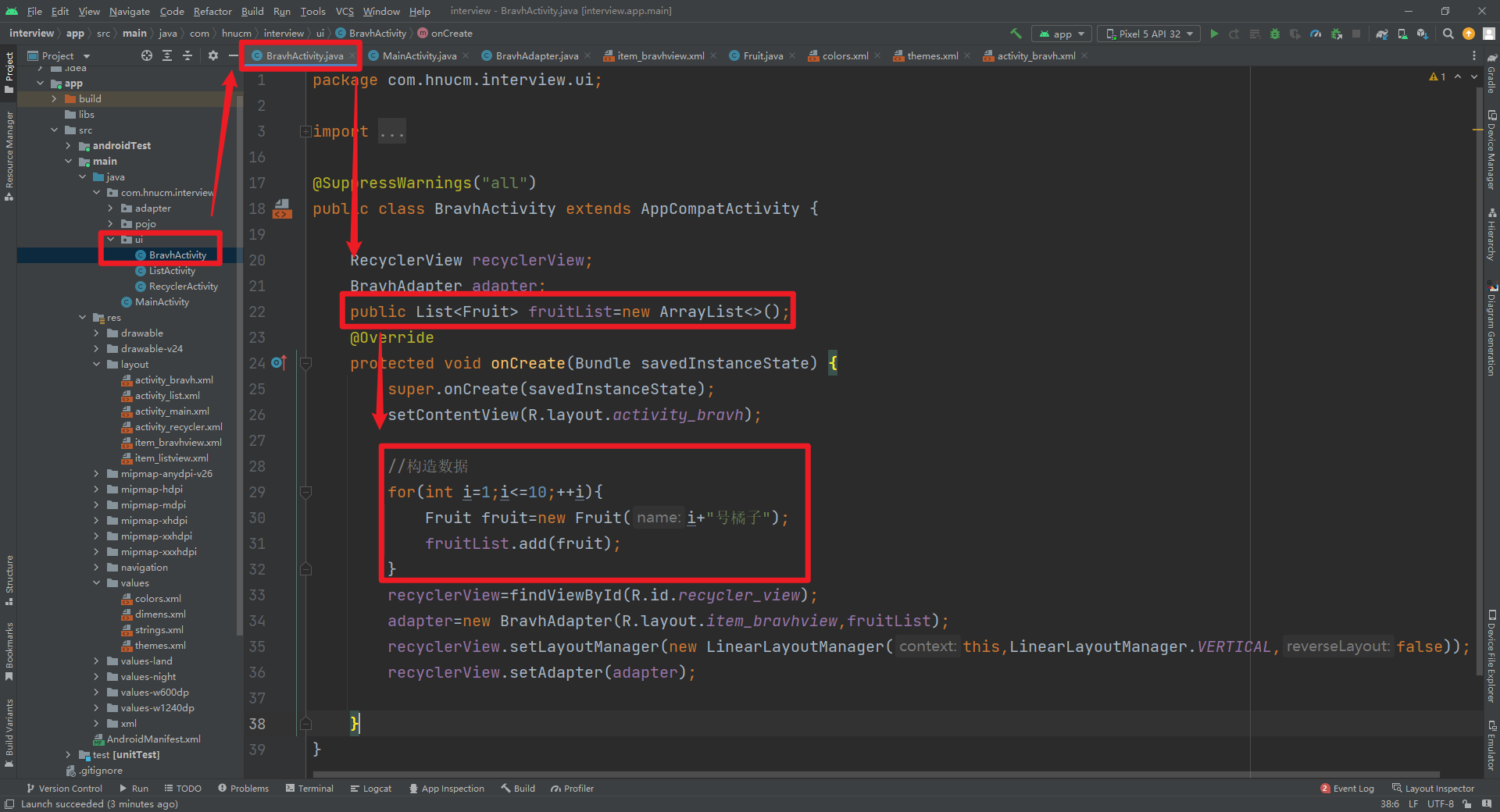
Task: Click the warning count indicator in editor
Action: coord(1437,77)
